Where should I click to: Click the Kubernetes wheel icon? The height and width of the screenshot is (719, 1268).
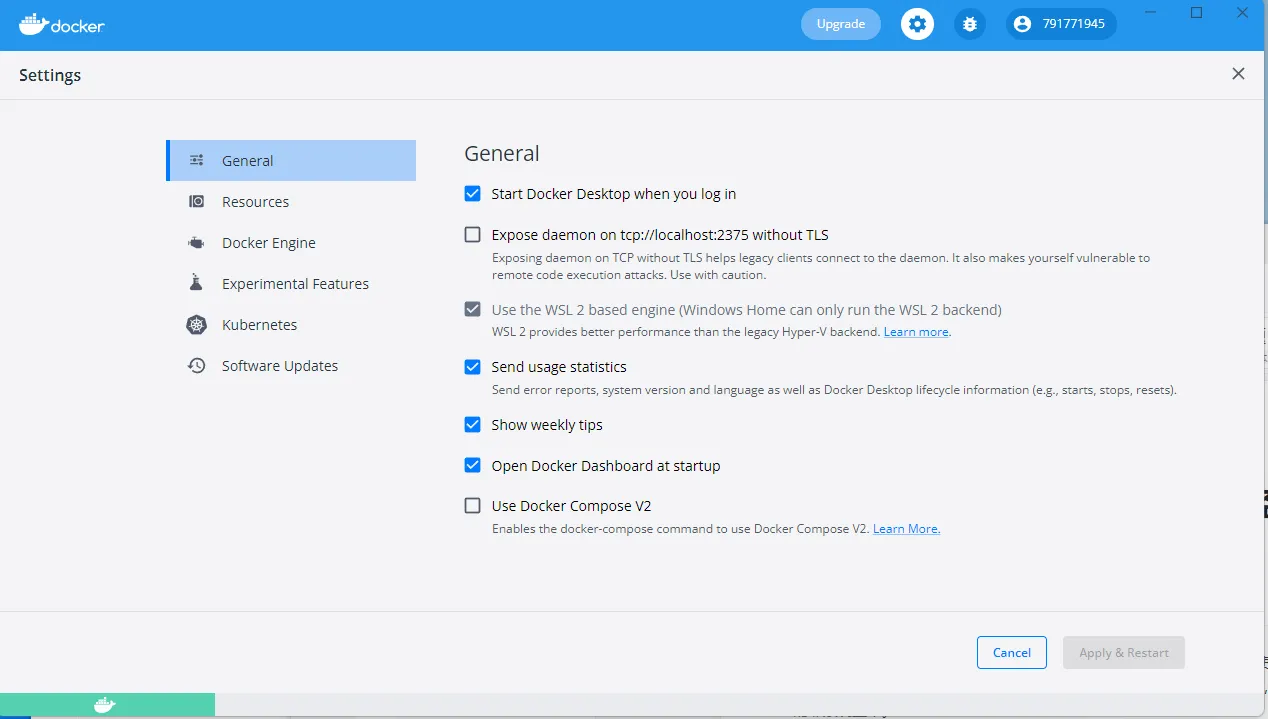pyautogui.click(x=197, y=325)
